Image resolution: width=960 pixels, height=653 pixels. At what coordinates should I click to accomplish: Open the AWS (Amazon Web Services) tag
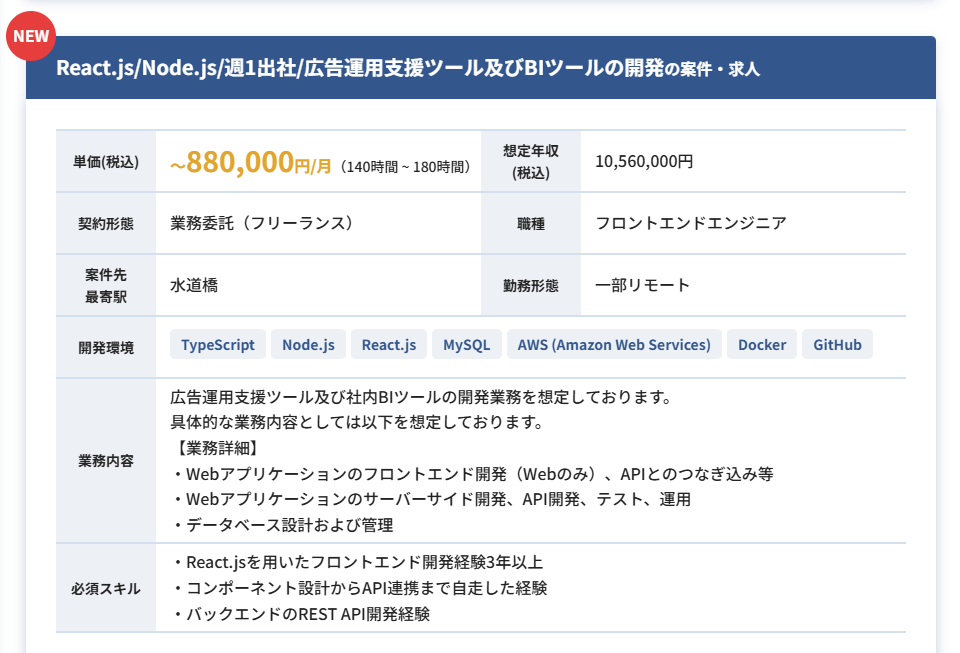[x=613, y=345]
